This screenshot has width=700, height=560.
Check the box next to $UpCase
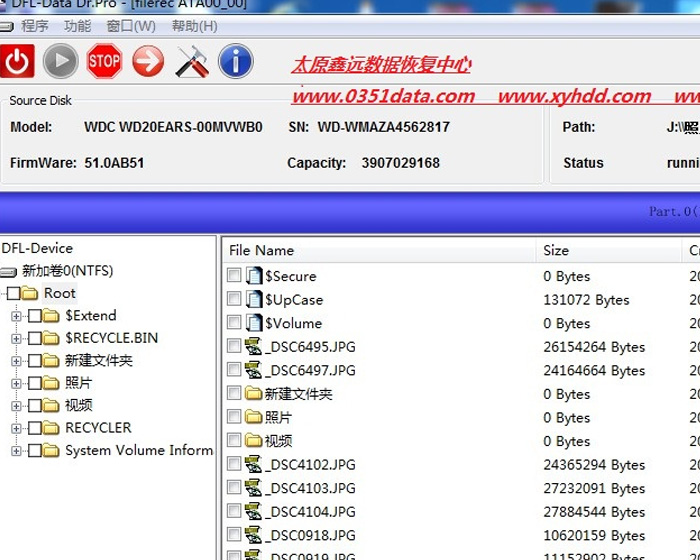234,299
